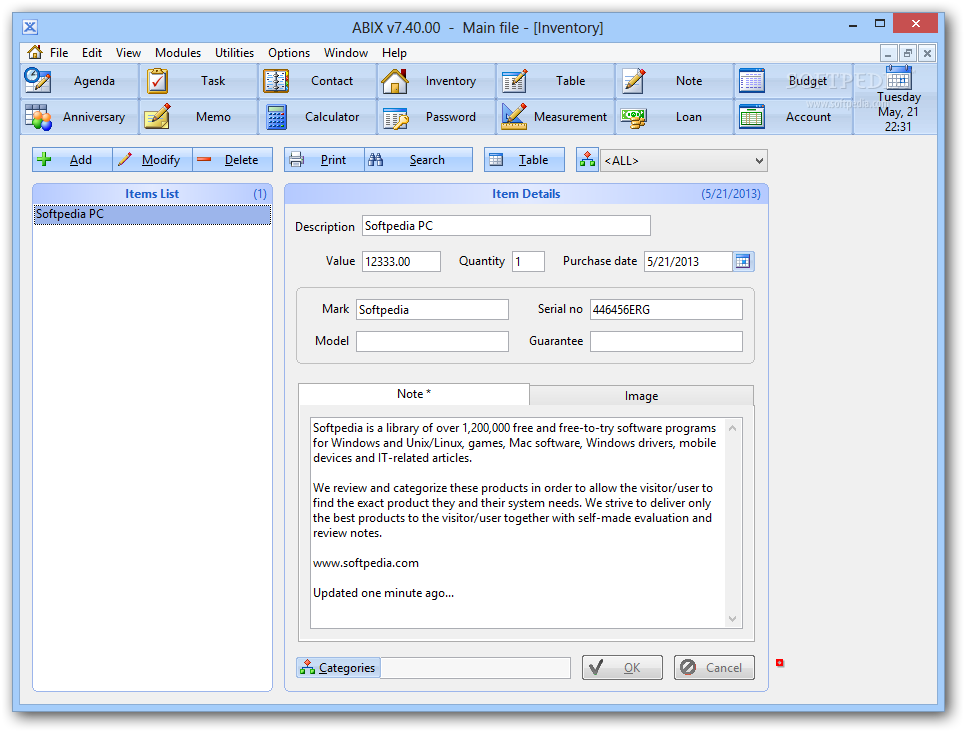Click note scrollbar up arrow
The image size is (965, 732).
[x=732, y=428]
